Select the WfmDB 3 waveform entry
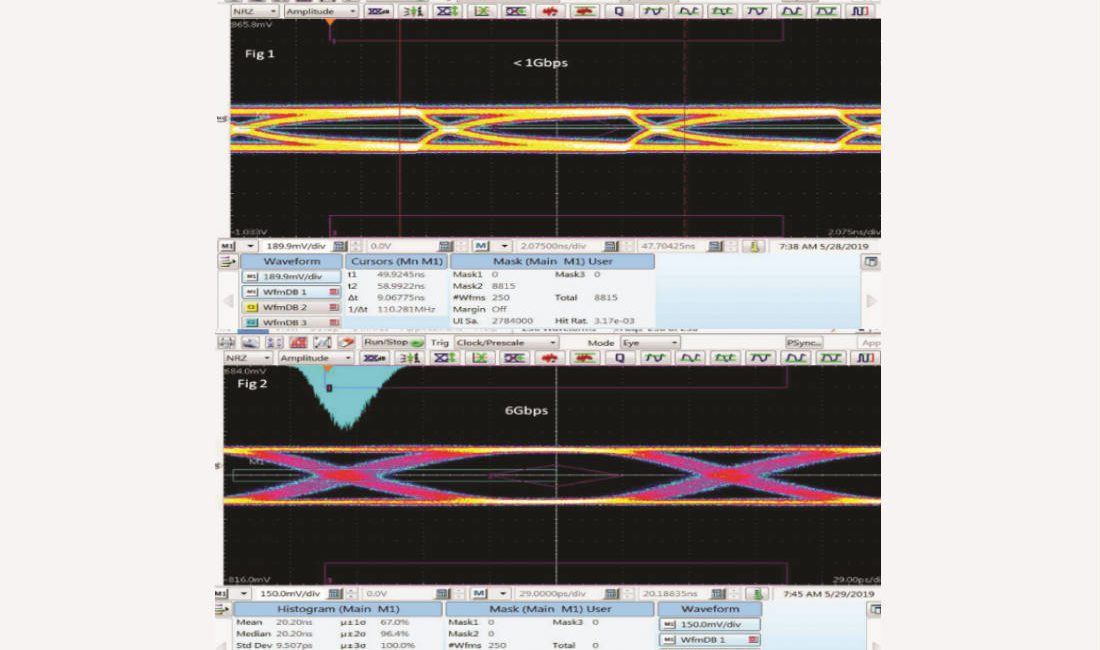Screen dimensions: 1100x650 pos(291,322)
